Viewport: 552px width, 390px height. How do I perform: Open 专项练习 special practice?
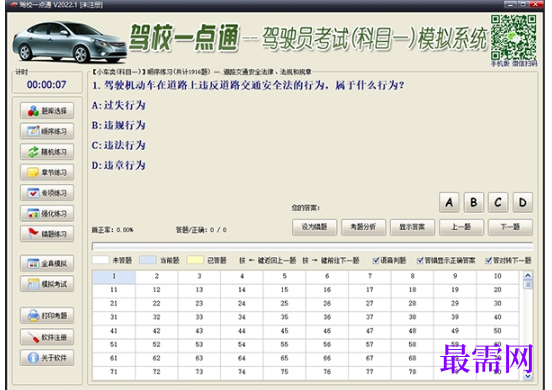point(47,193)
